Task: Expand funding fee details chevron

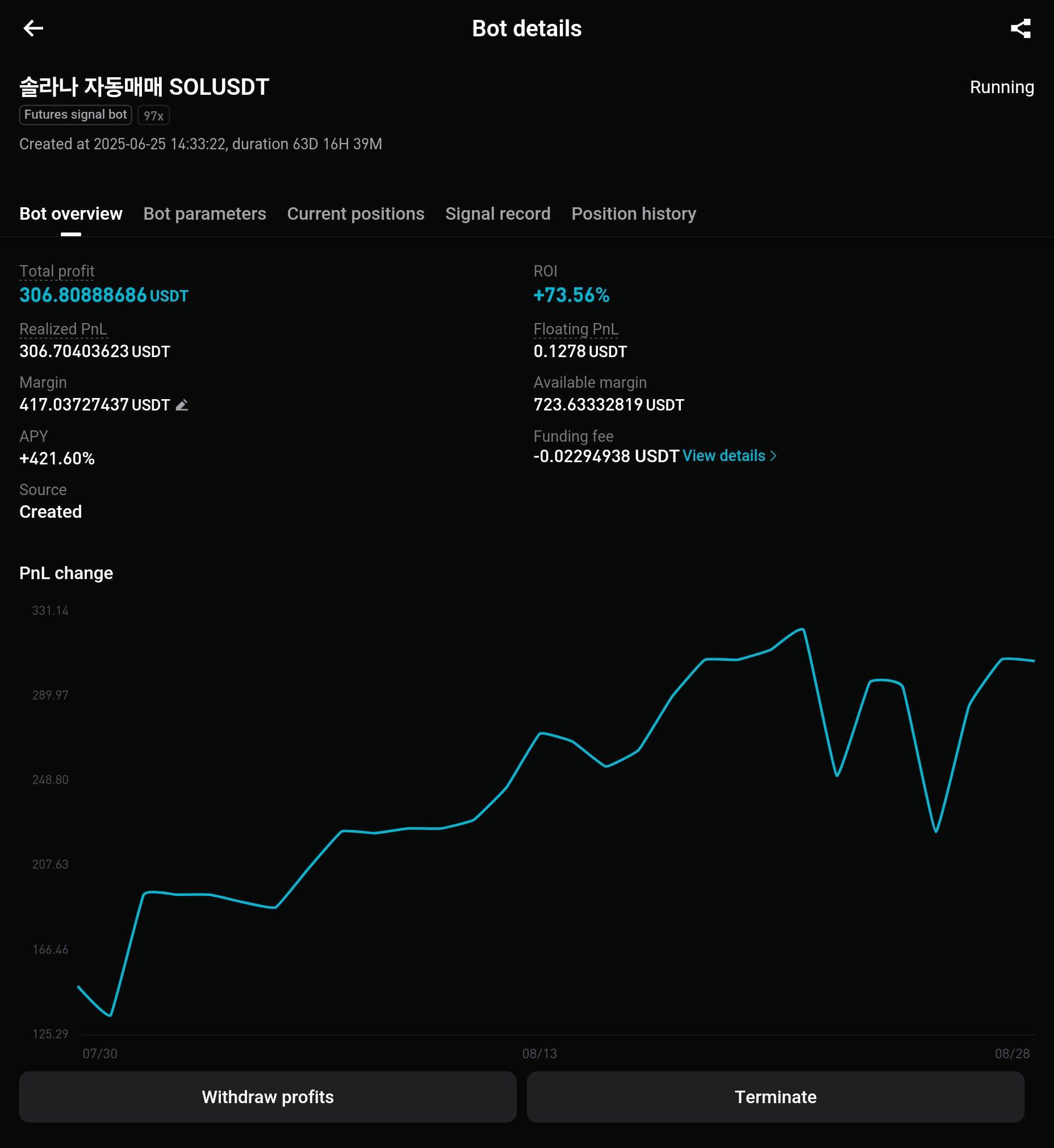Action: pos(773,456)
